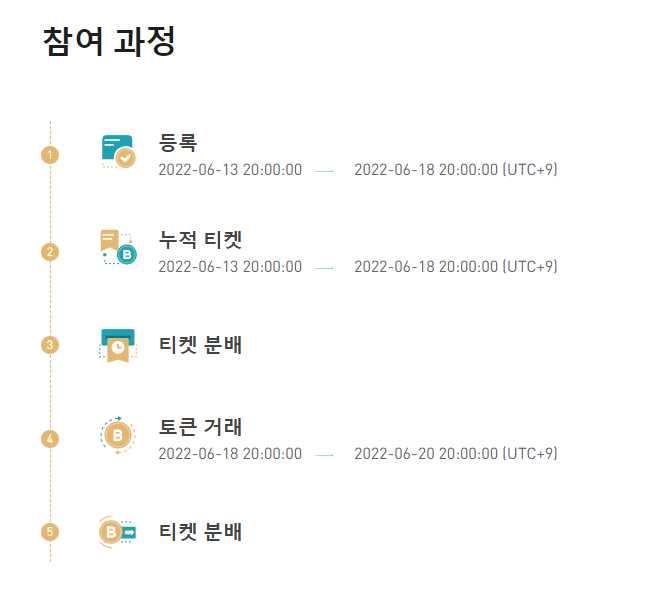Screen dimensions: 647x593
Task: Select step 5 timeline circle
Action: tap(50, 532)
